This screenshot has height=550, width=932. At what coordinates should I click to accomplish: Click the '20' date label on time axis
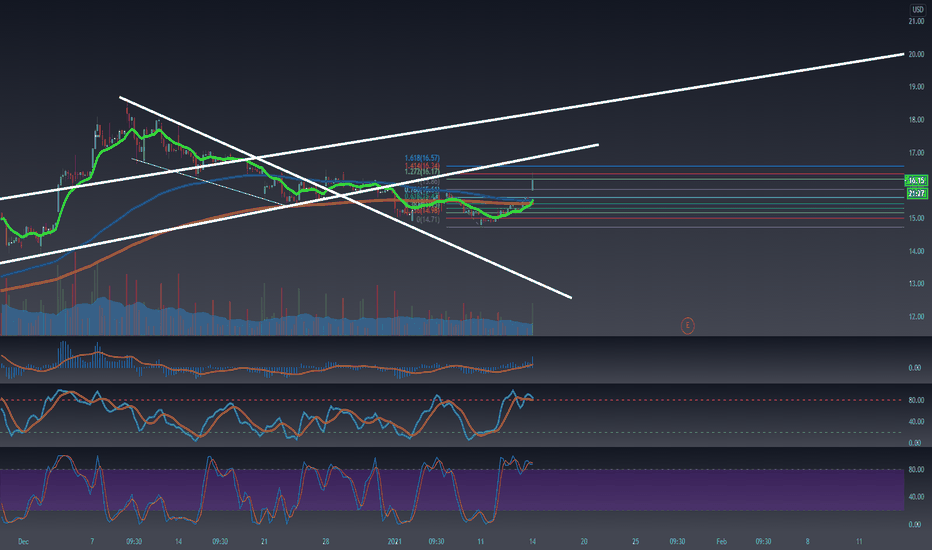click(x=584, y=542)
